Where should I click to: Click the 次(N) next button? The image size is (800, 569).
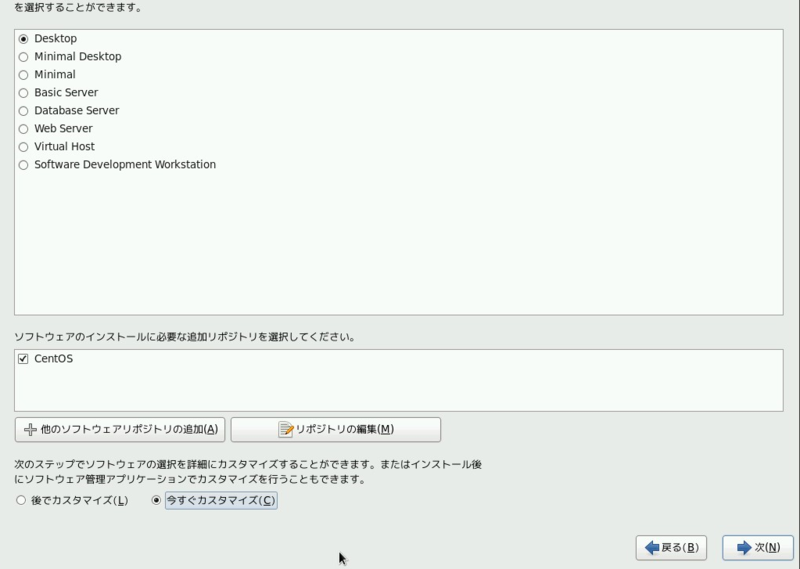tap(758, 548)
